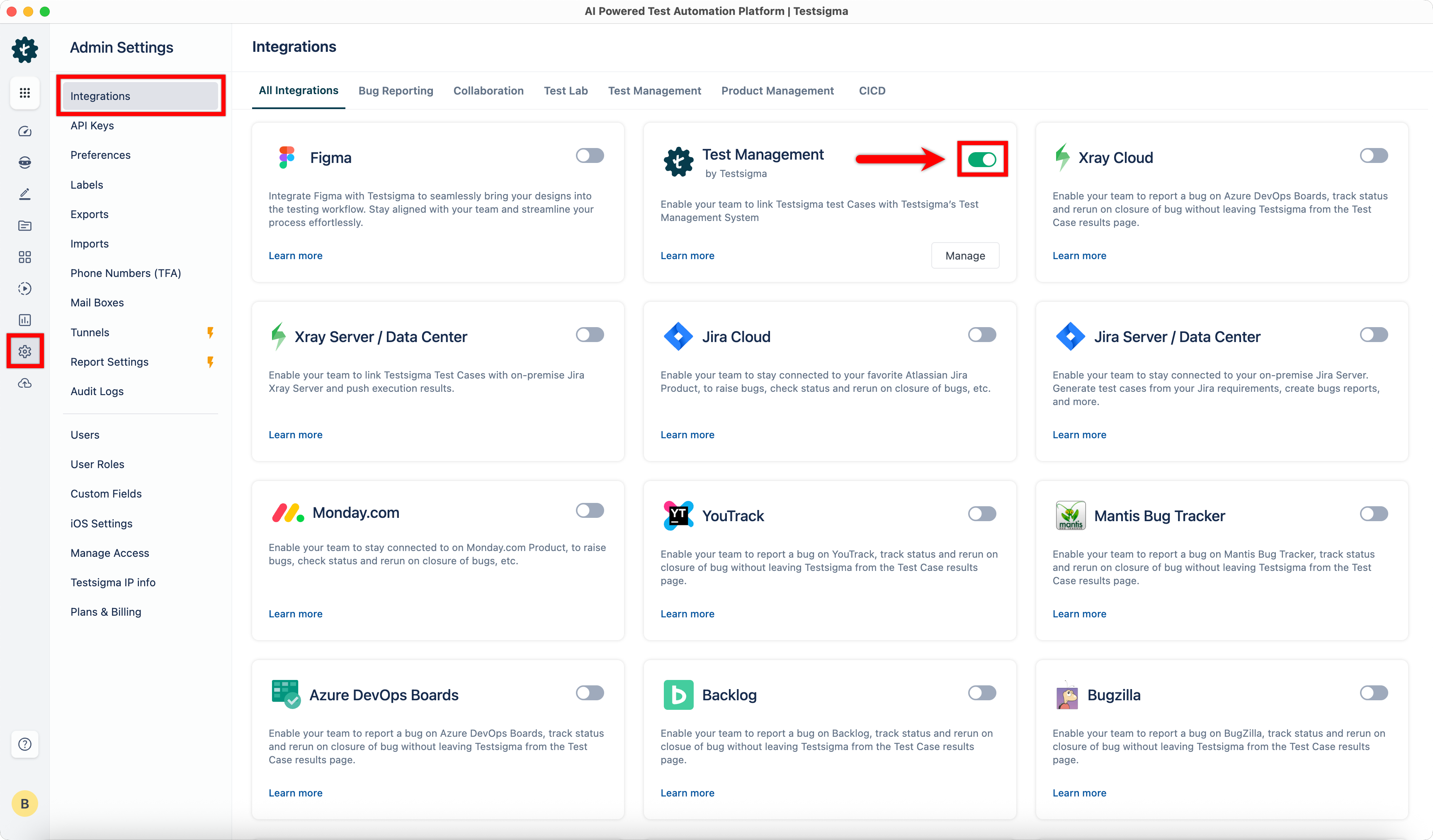The image size is (1433, 840).
Task: Turn on the Mantis Bug Tracker toggle
Action: 1373,514
